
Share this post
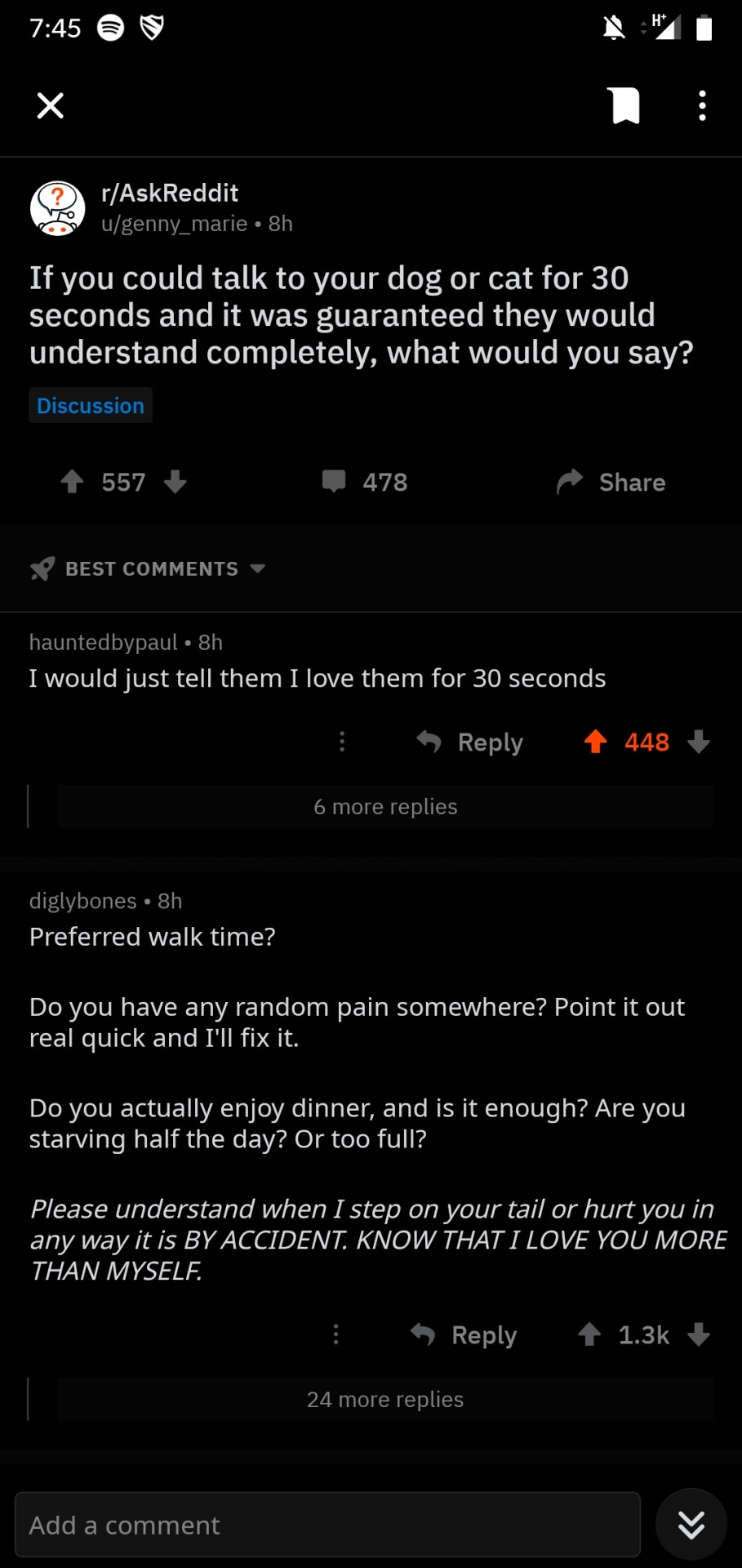(x=611, y=482)
